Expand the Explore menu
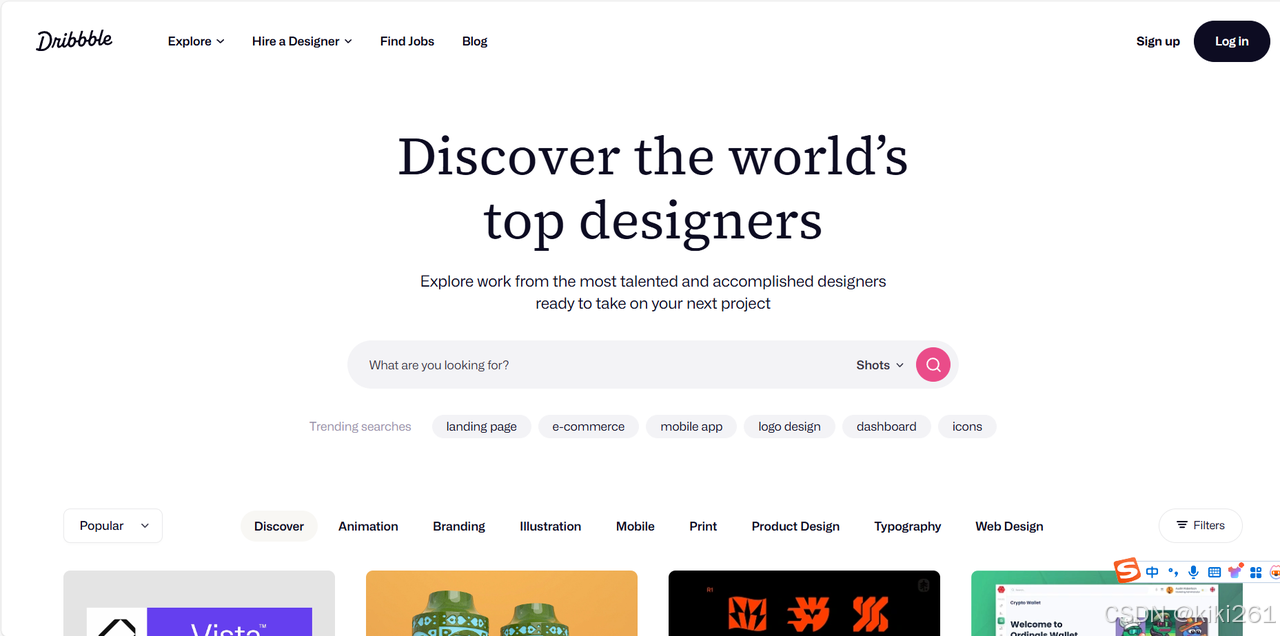1280x636 pixels. click(196, 41)
